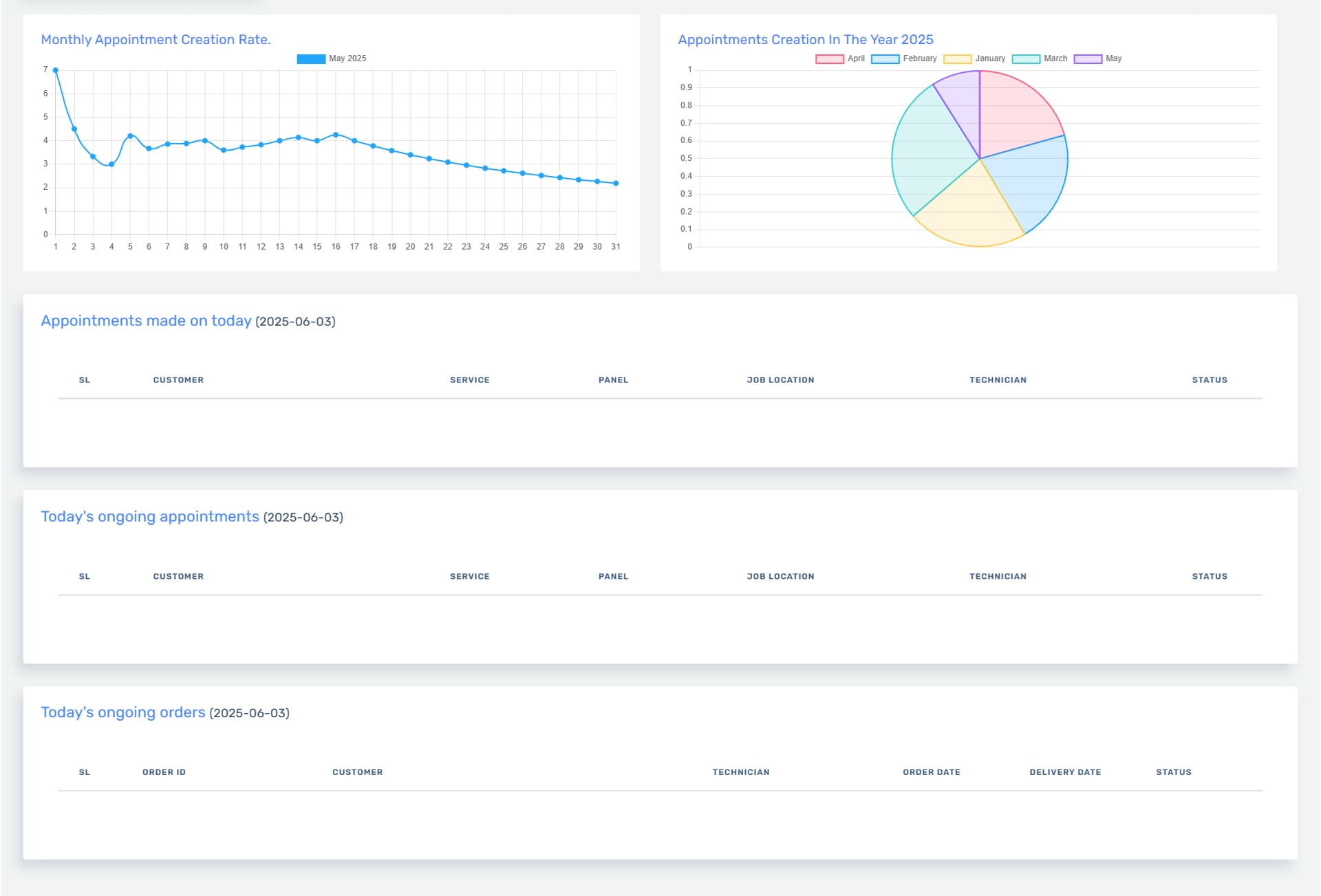Click line chart data point at day 1

[x=56, y=70]
